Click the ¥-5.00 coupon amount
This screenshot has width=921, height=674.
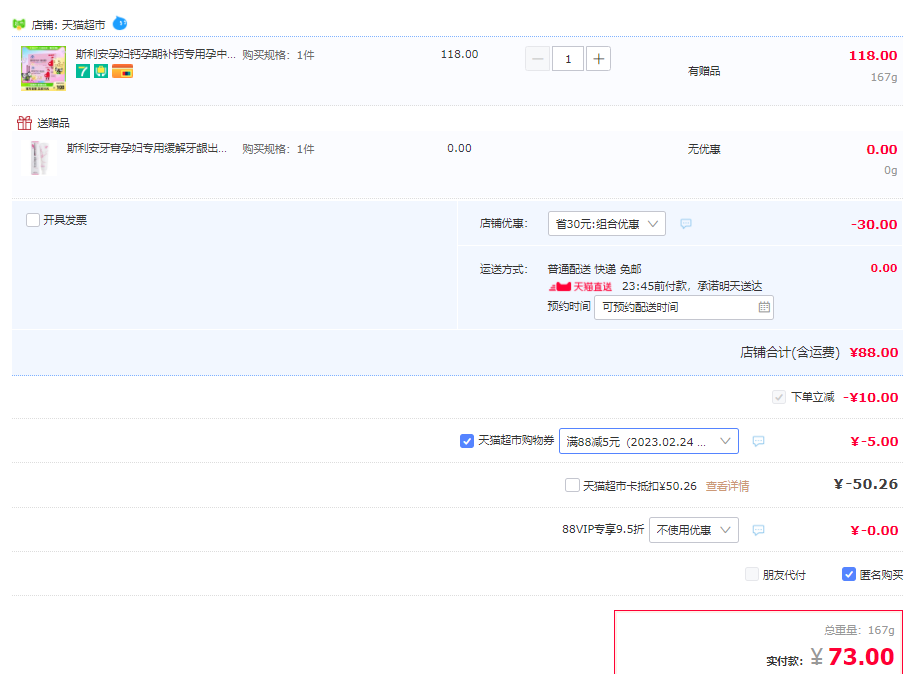coord(874,441)
